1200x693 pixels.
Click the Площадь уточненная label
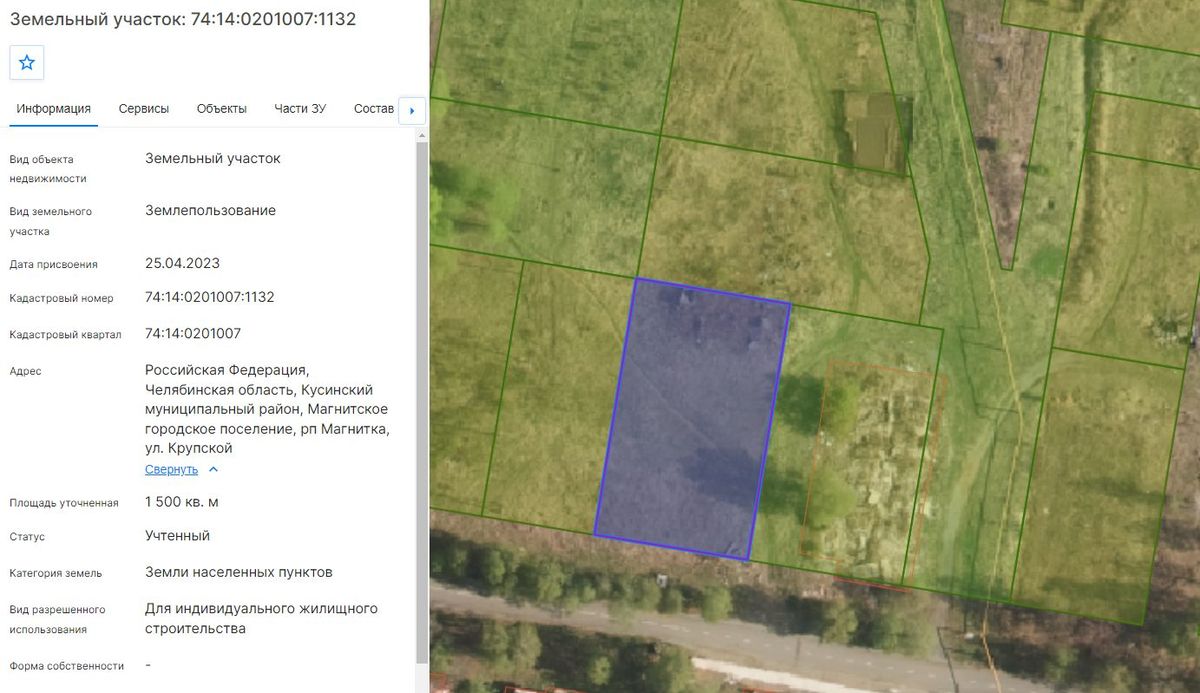(x=64, y=503)
